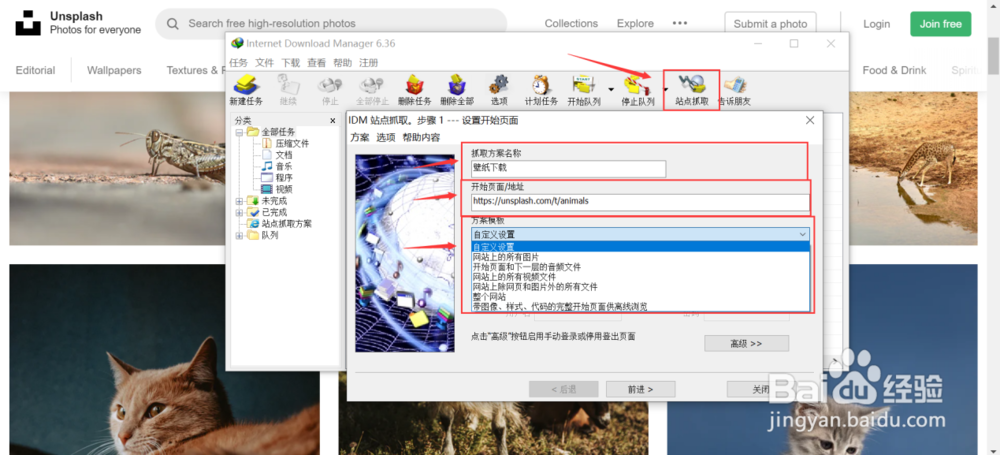Select 网站上的所有图片 template option
Image resolution: width=1000 pixels, height=455 pixels.
pyautogui.click(x=640, y=257)
